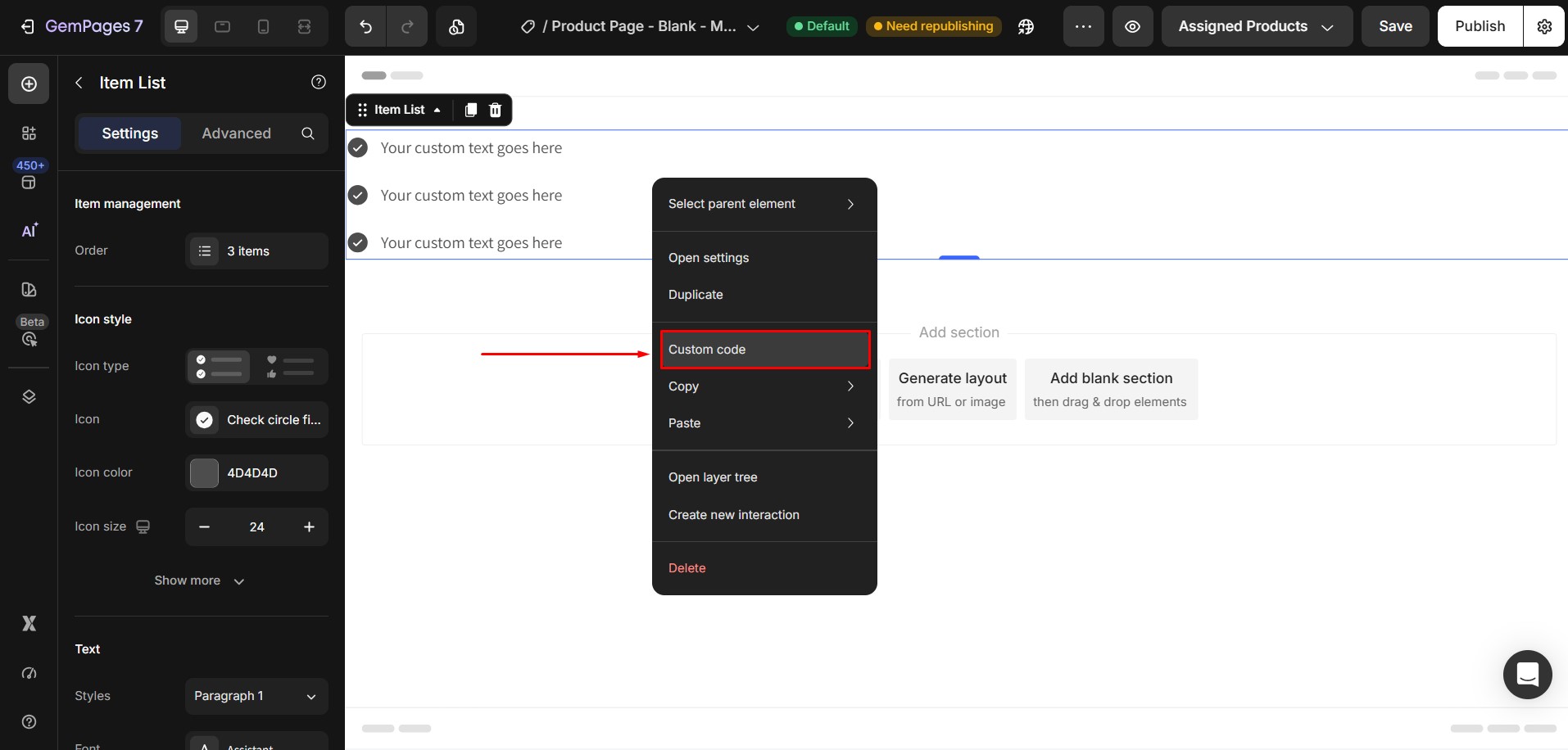
Task: Click the Icon size responsive device toggle
Action: click(x=143, y=526)
